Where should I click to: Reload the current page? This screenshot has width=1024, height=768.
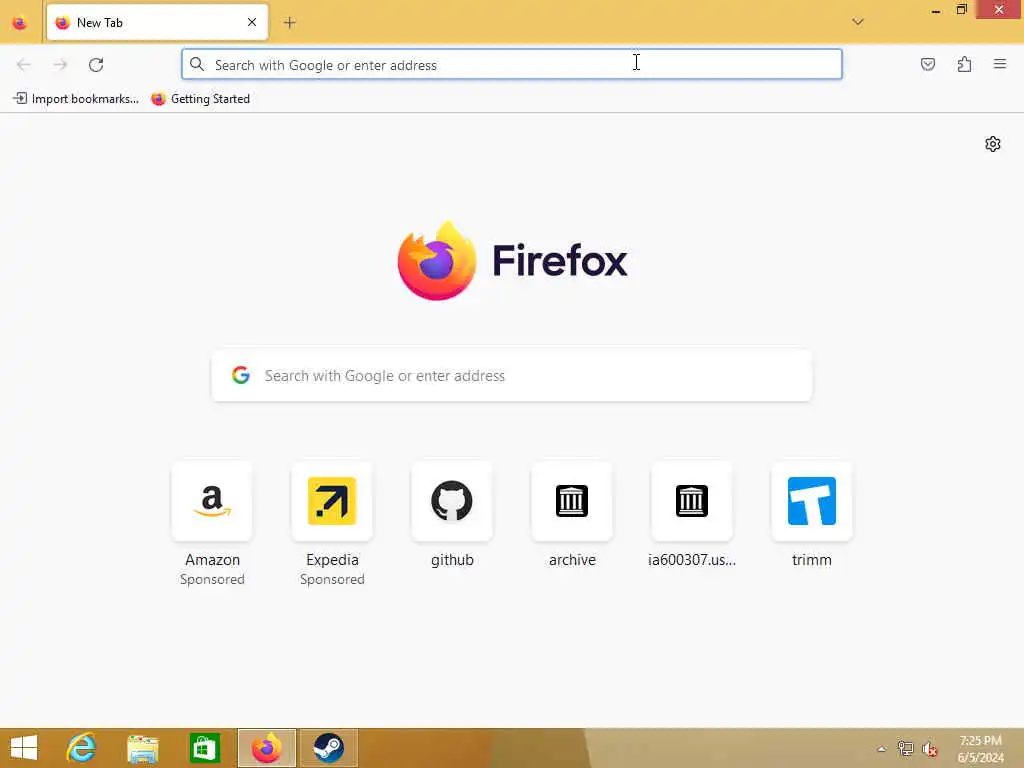click(x=96, y=65)
